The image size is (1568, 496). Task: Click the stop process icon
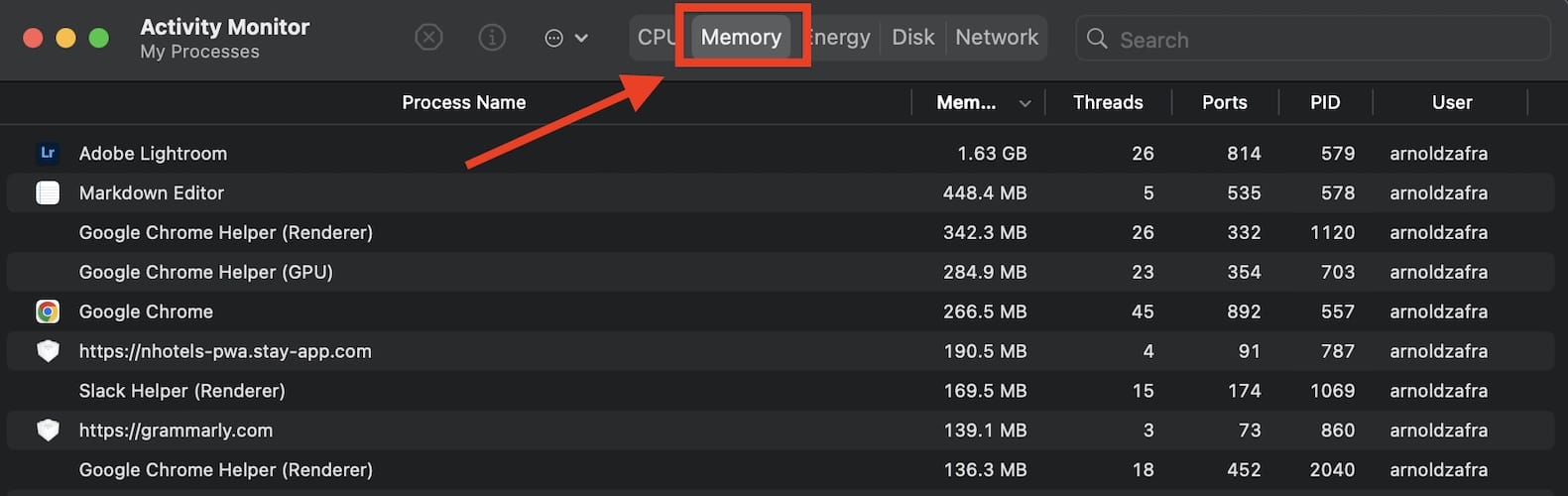[x=428, y=38]
